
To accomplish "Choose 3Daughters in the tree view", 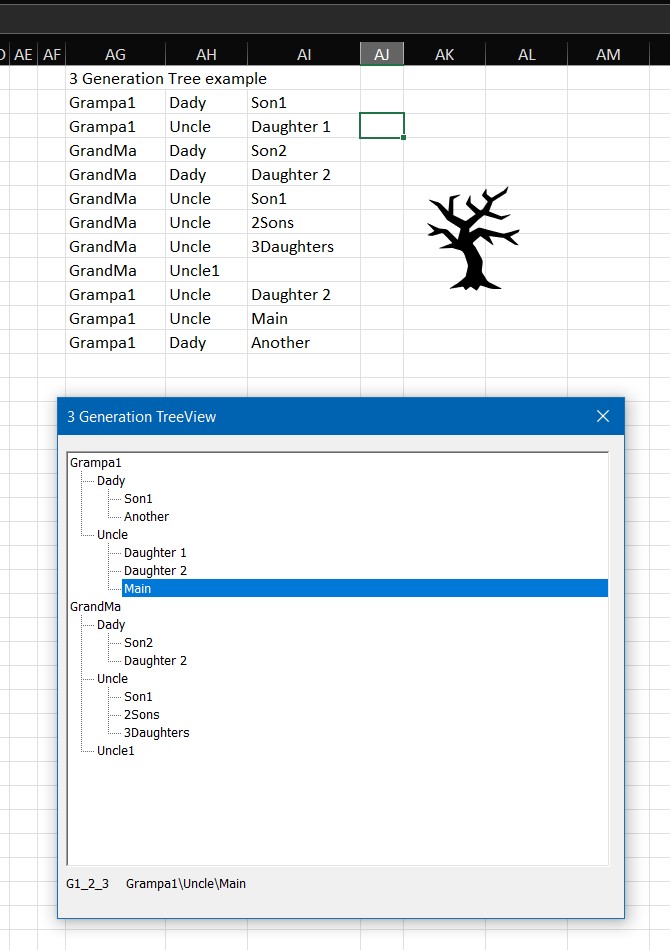I will (x=156, y=733).
